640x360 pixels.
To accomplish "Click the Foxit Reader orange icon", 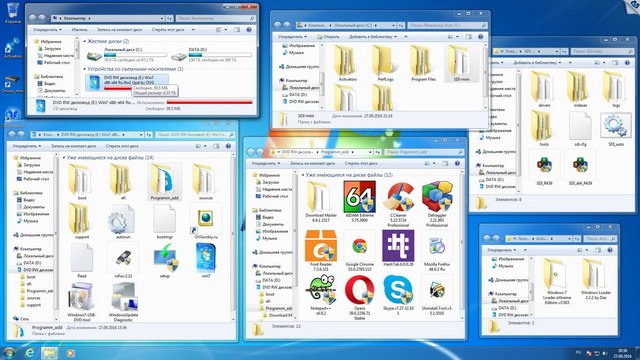I will [321, 246].
